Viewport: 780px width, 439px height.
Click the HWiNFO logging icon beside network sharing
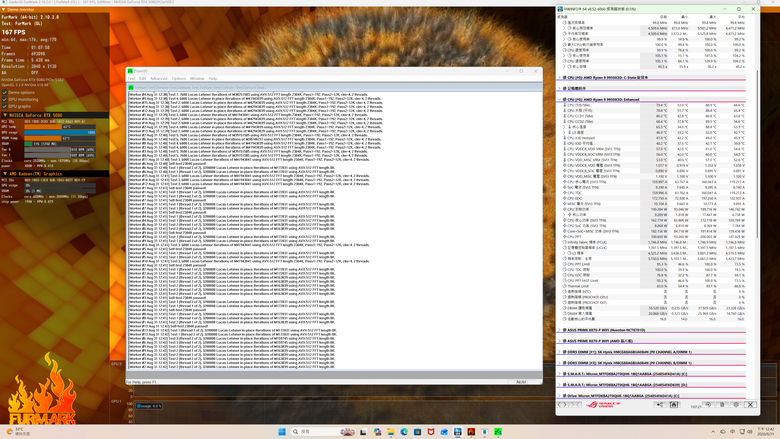click(x=674, y=405)
